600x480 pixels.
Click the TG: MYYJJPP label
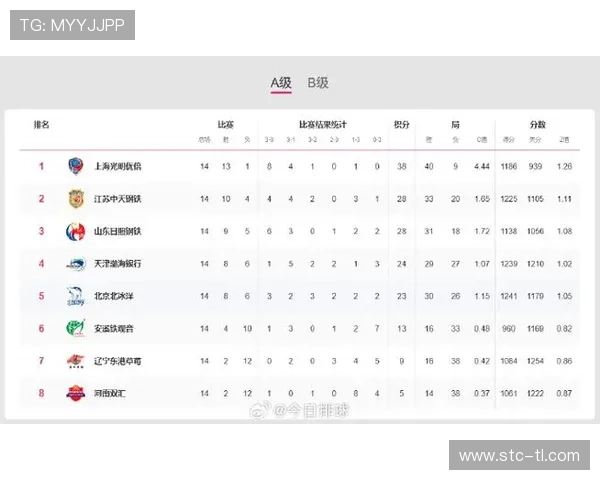point(72,25)
